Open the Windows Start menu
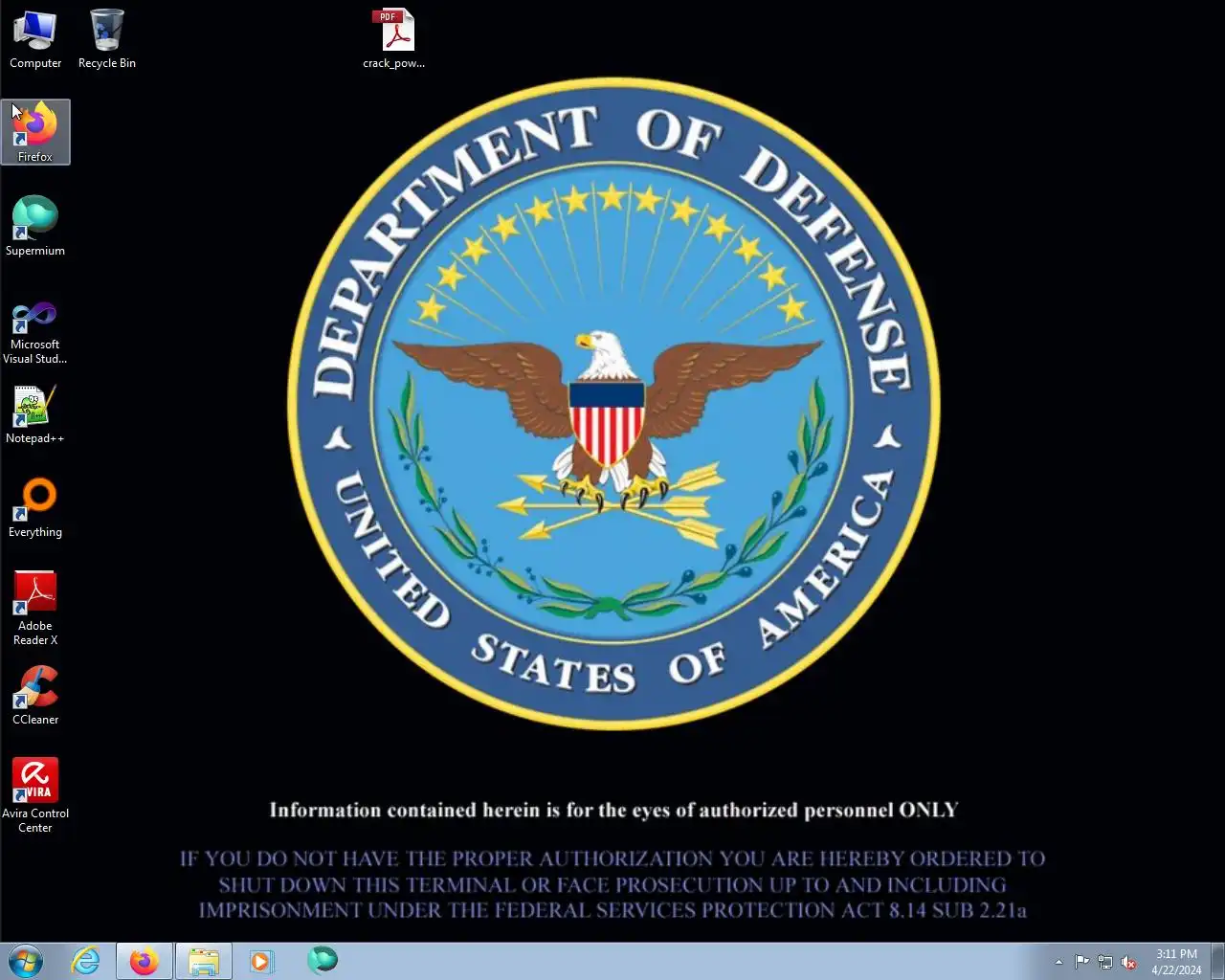This screenshot has width=1225, height=980. (26, 961)
